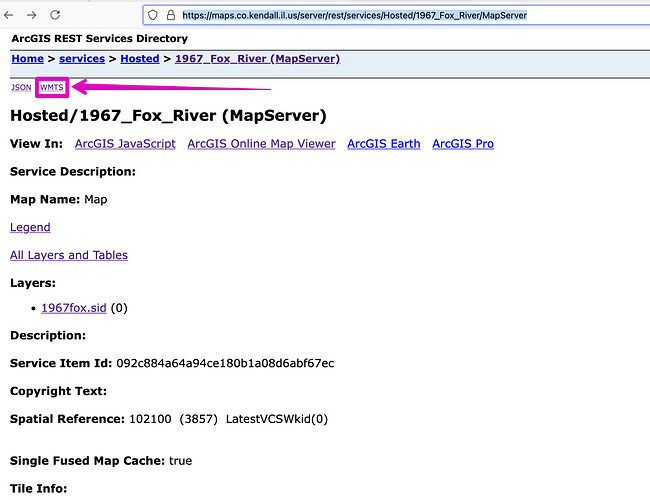Open the tracking protection shield icon
The image size is (650, 500).
153,15
